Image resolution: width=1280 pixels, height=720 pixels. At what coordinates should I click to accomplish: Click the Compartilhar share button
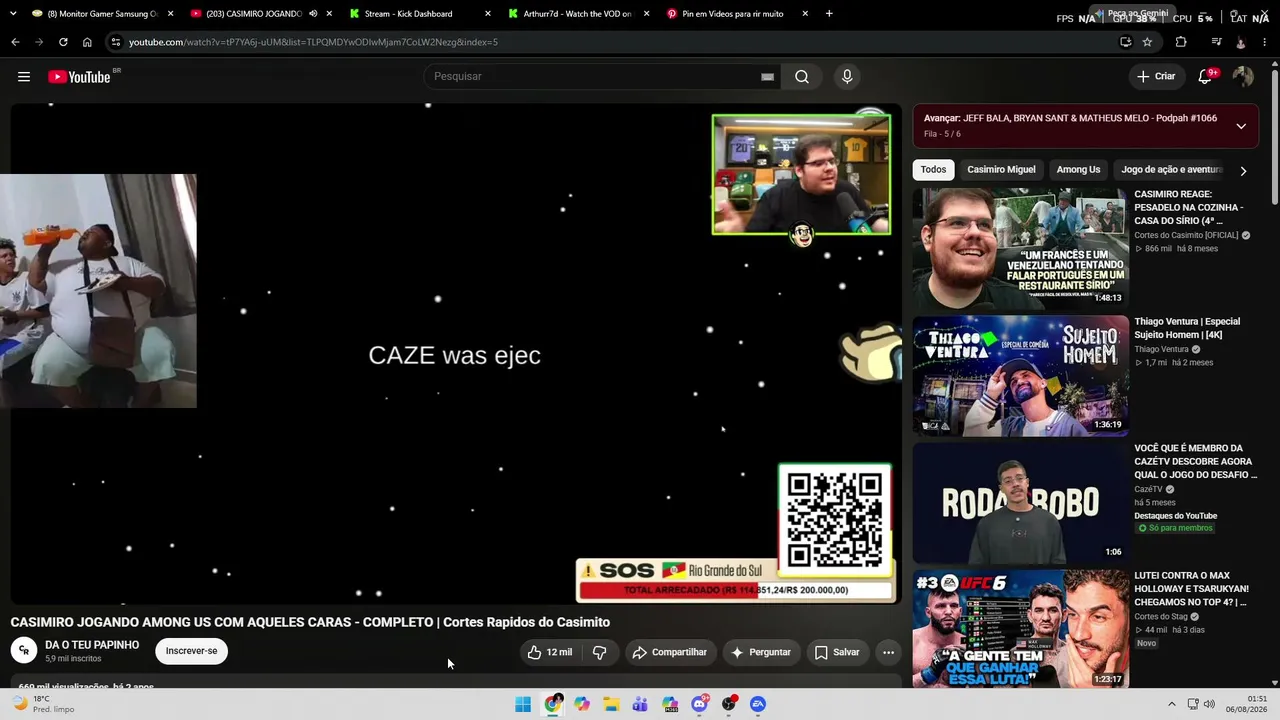670,652
